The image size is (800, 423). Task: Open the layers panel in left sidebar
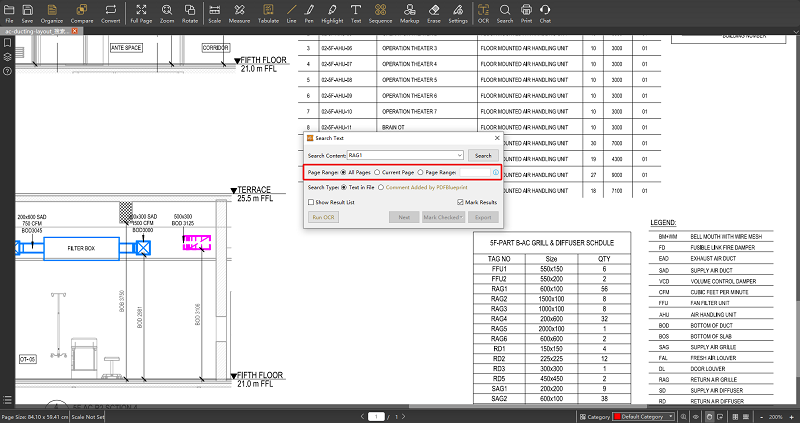[7, 57]
